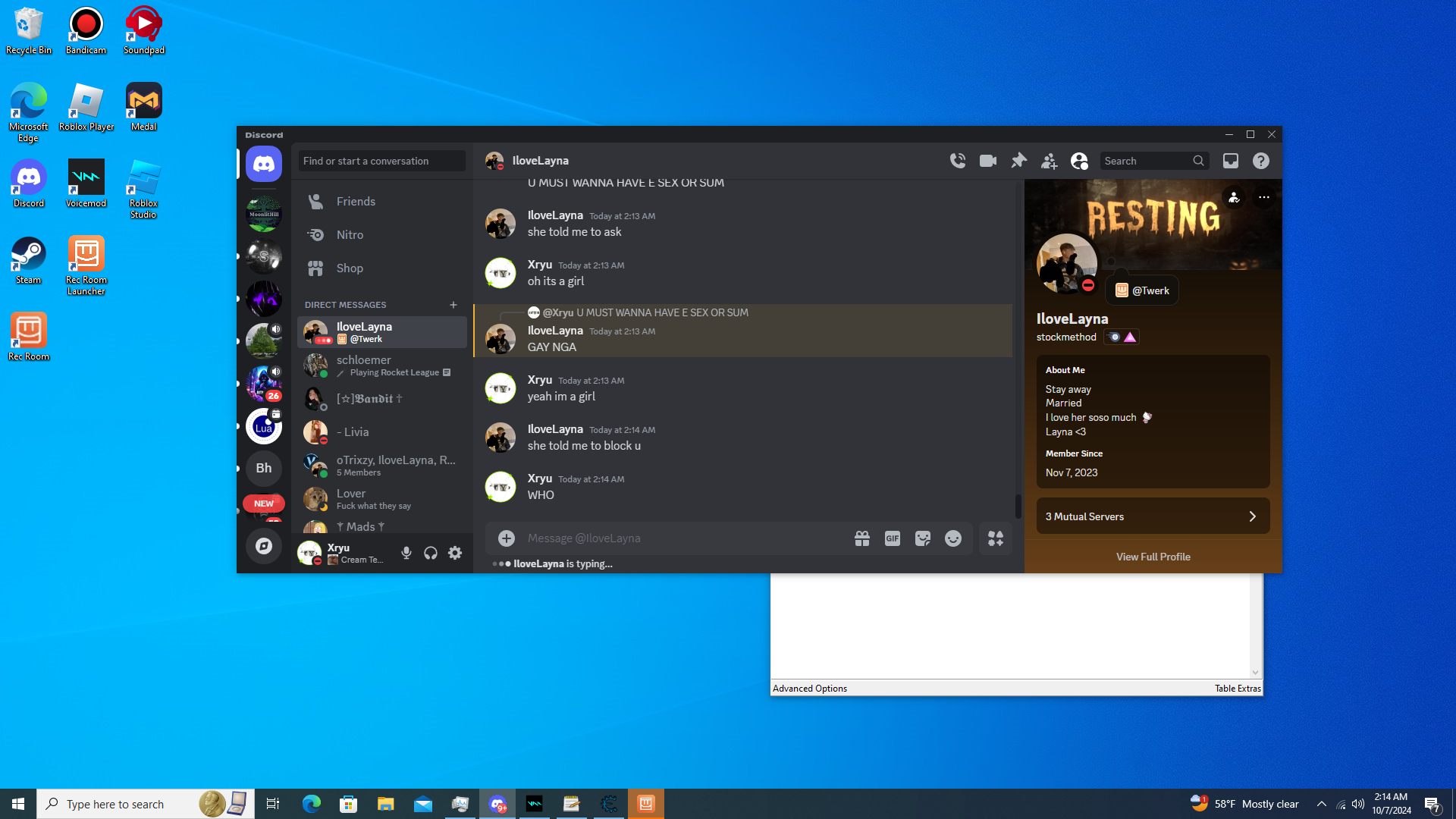The width and height of the screenshot is (1456, 819).
Task: Open the Friends tab
Action: 356,202
